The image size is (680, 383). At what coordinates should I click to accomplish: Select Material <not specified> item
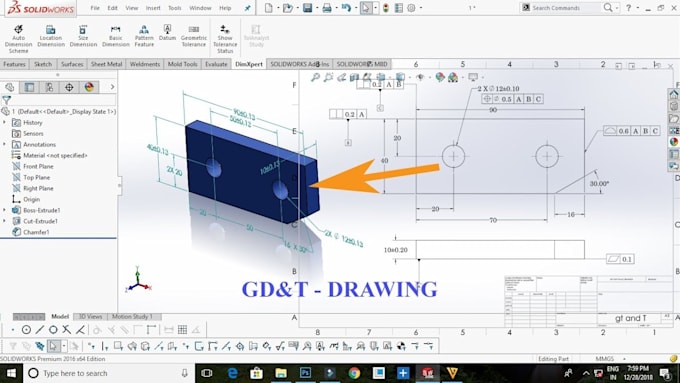[55, 155]
